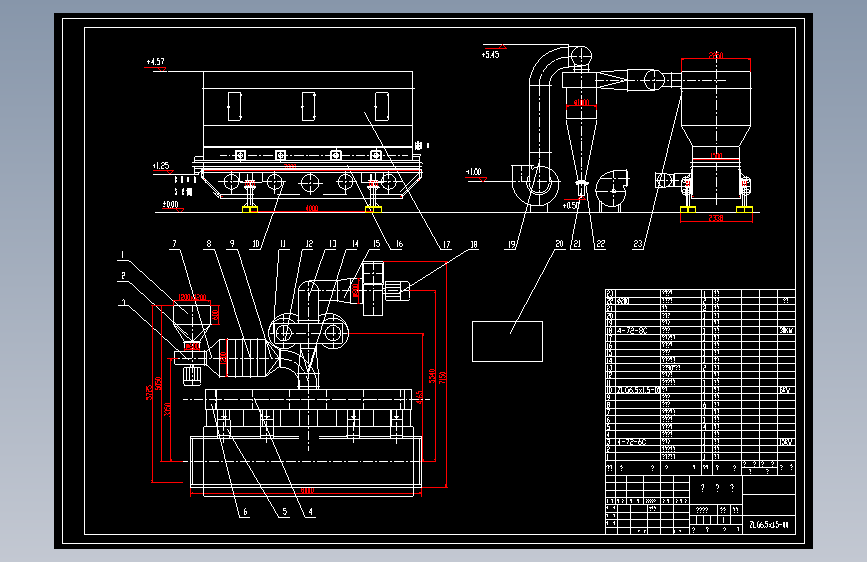Pick leader callout number 21
Image resolution: width=867 pixels, height=562 pixels.
[577, 244]
